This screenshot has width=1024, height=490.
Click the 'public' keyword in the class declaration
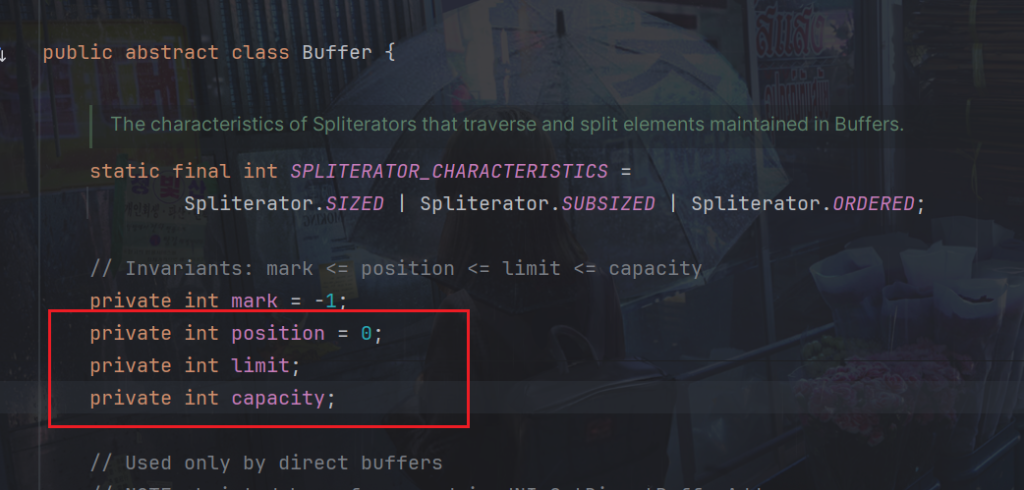[x=78, y=52]
